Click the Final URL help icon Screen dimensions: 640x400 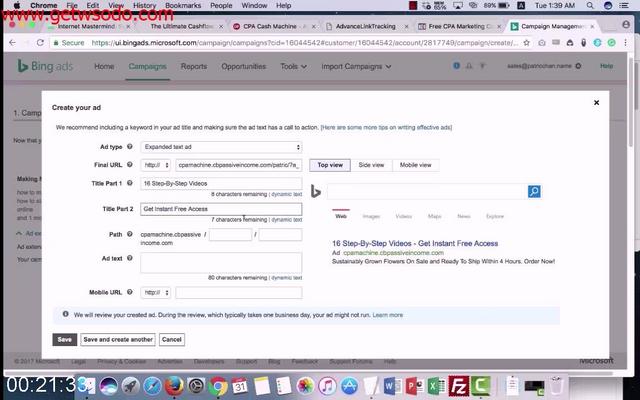(130, 164)
